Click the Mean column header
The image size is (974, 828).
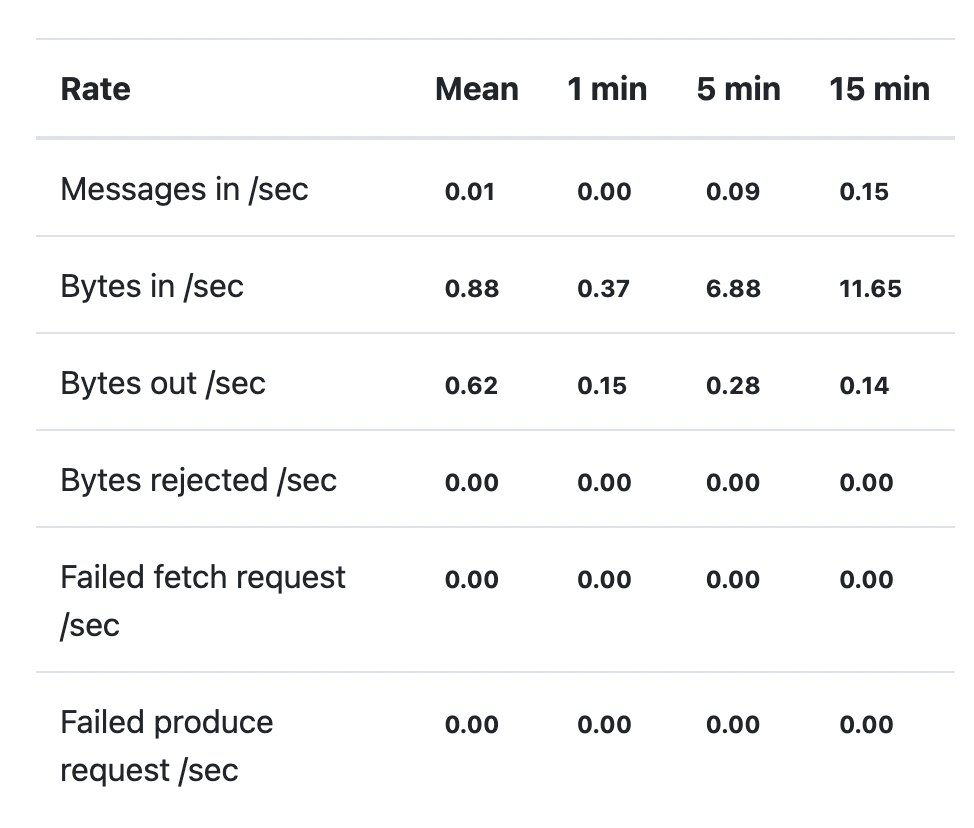click(x=476, y=89)
